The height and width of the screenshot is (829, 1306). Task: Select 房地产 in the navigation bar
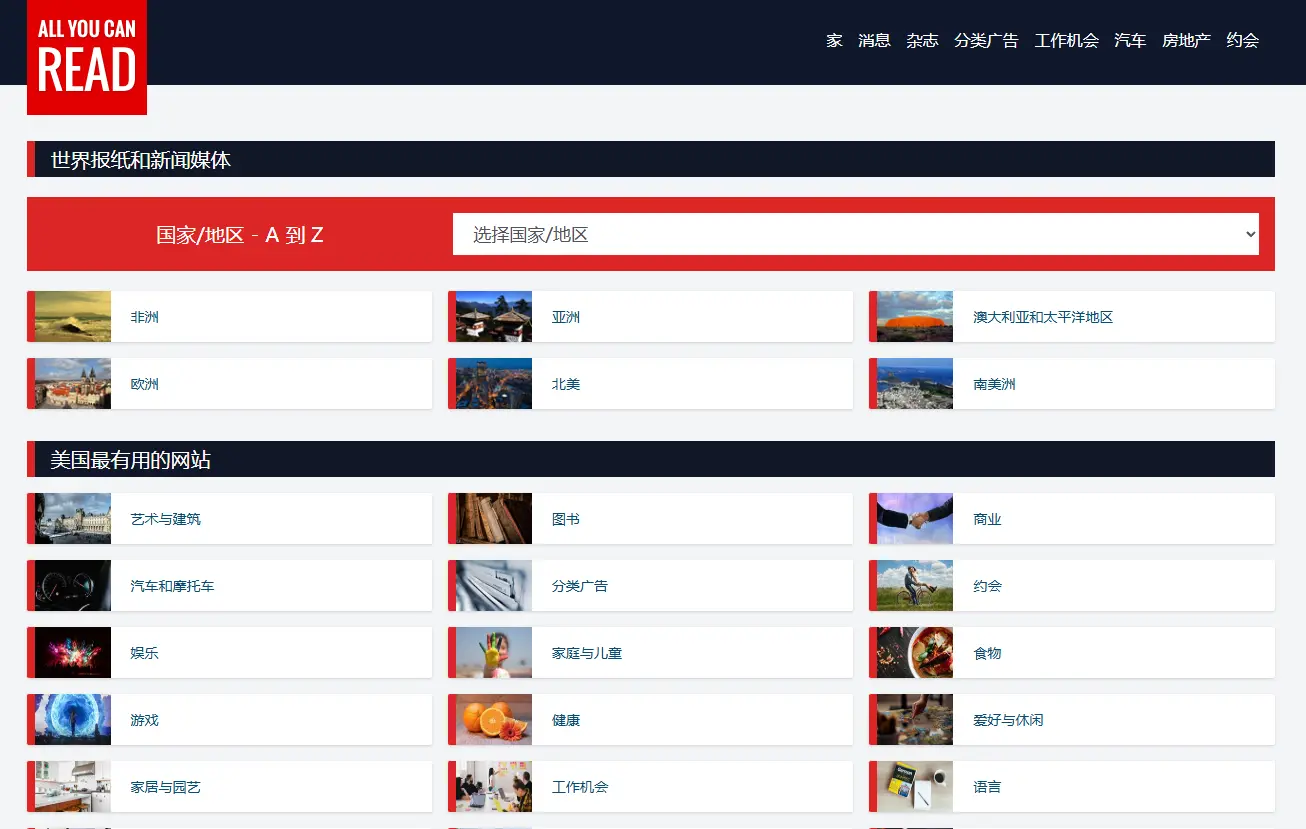(x=1186, y=41)
